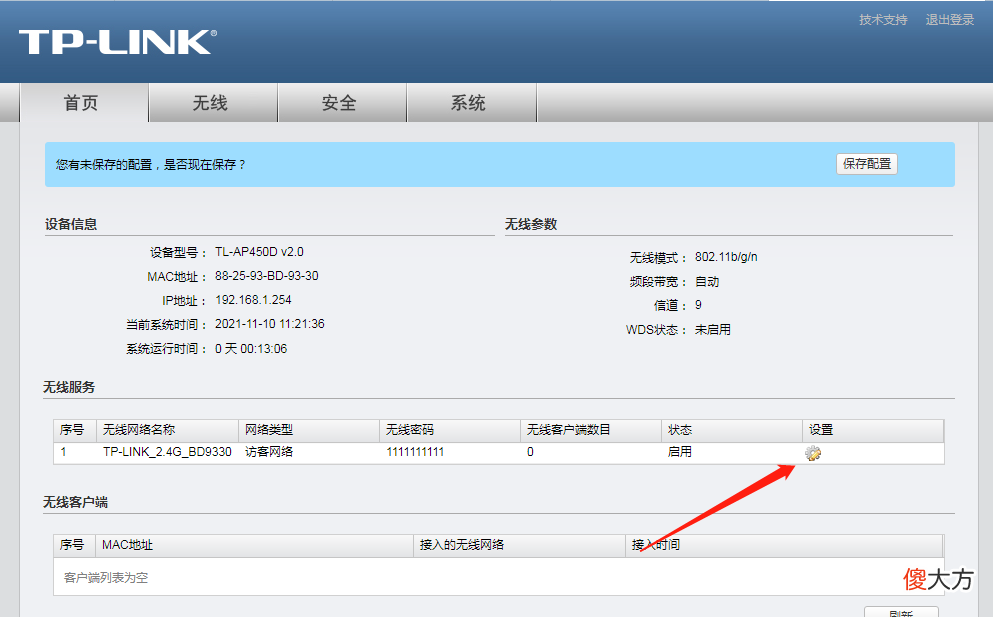Screen dimensions: 993x617
Task: Switch to the 无线 tab
Action: click(213, 103)
